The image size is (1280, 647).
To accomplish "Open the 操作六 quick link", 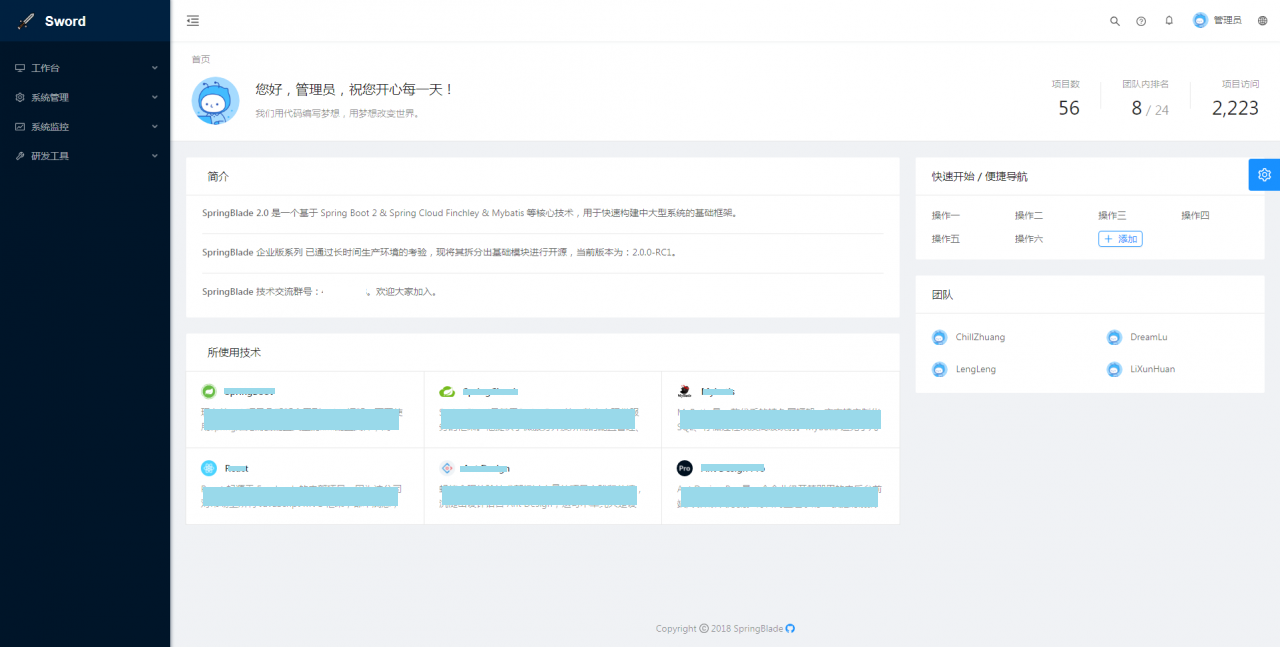I will click(x=1029, y=239).
